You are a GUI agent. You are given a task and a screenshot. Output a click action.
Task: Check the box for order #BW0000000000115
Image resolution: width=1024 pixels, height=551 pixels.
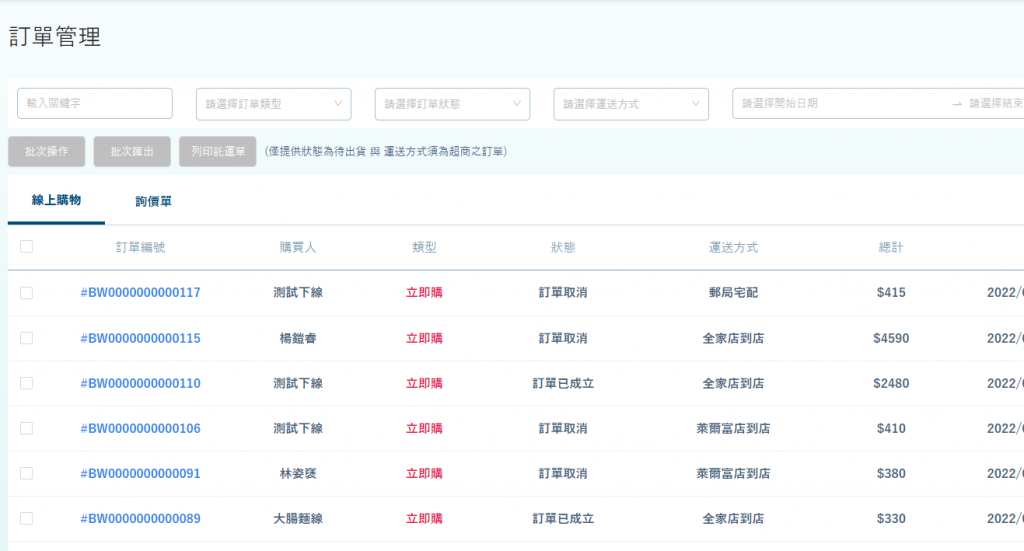(x=26, y=338)
